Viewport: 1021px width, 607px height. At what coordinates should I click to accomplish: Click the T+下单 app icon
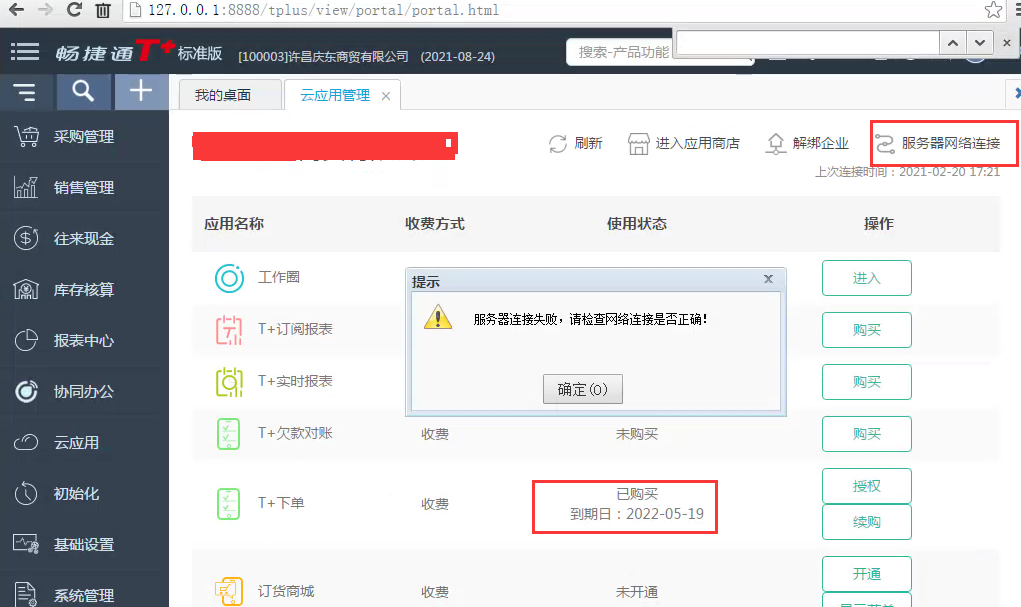point(229,503)
